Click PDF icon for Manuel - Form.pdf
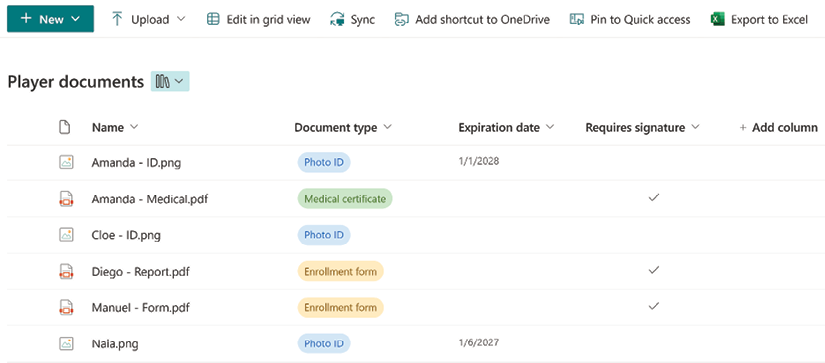 pyautogui.click(x=66, y=307)
